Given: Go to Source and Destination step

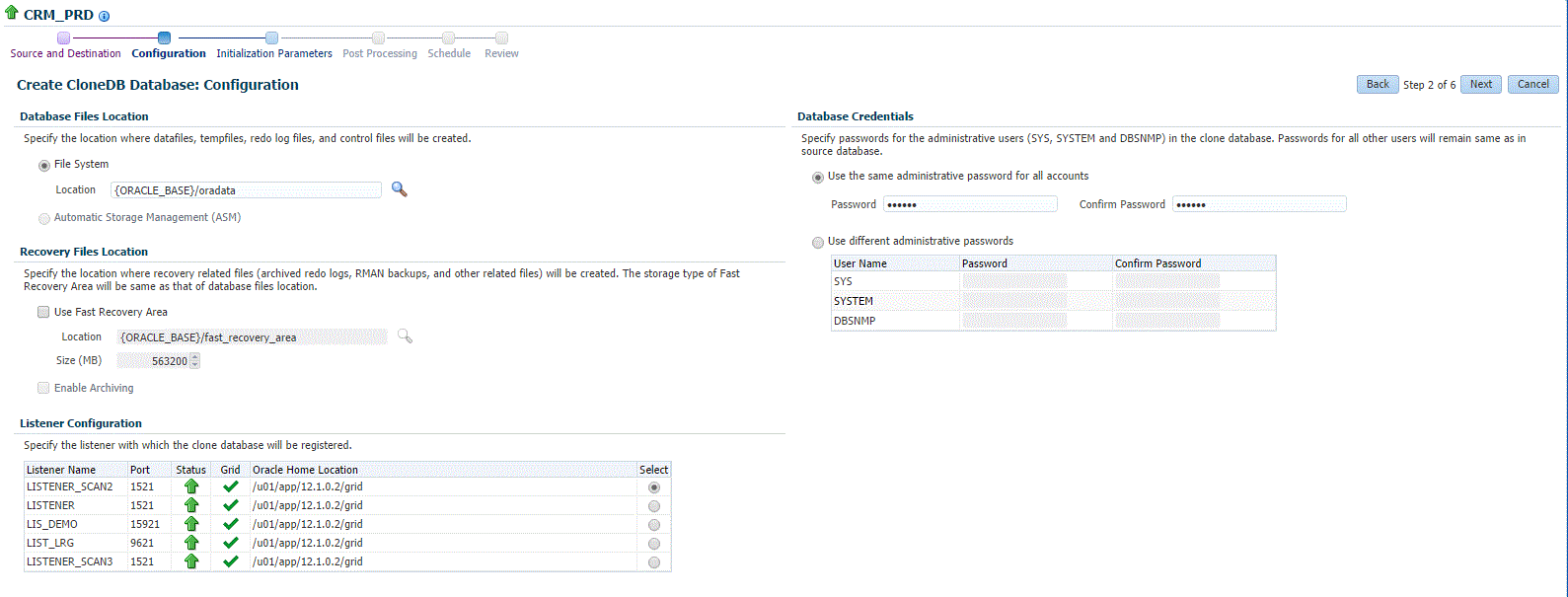Looking at the screenshot, I should [65, 53].
